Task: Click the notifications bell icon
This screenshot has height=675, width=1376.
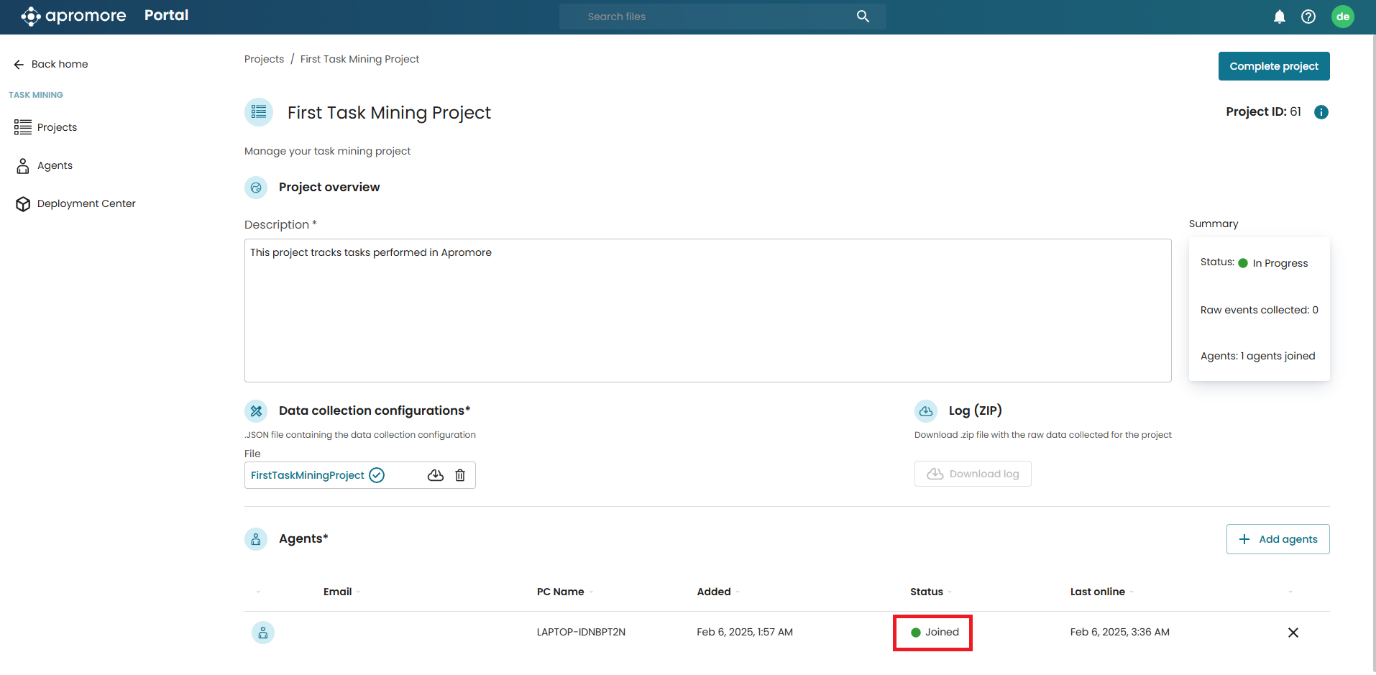Action: point(1279,17)
